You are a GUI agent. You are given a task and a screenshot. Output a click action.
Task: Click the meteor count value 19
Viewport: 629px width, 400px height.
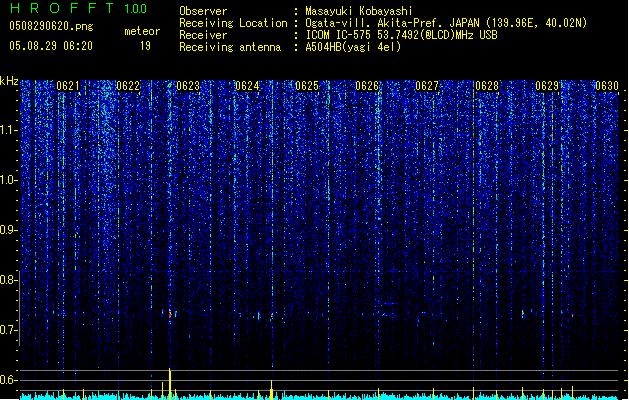point(145,46)
